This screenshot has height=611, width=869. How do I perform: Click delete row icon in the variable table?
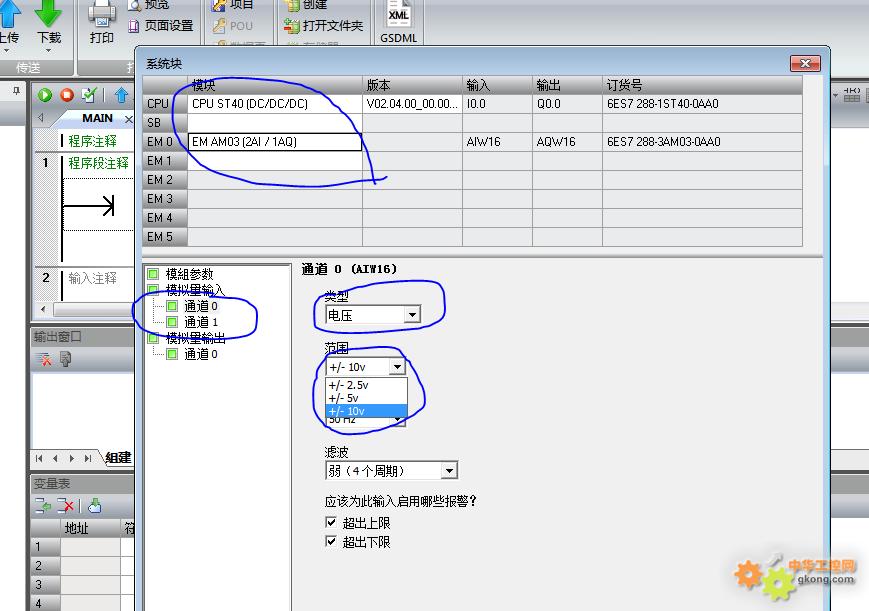(65, 506)
